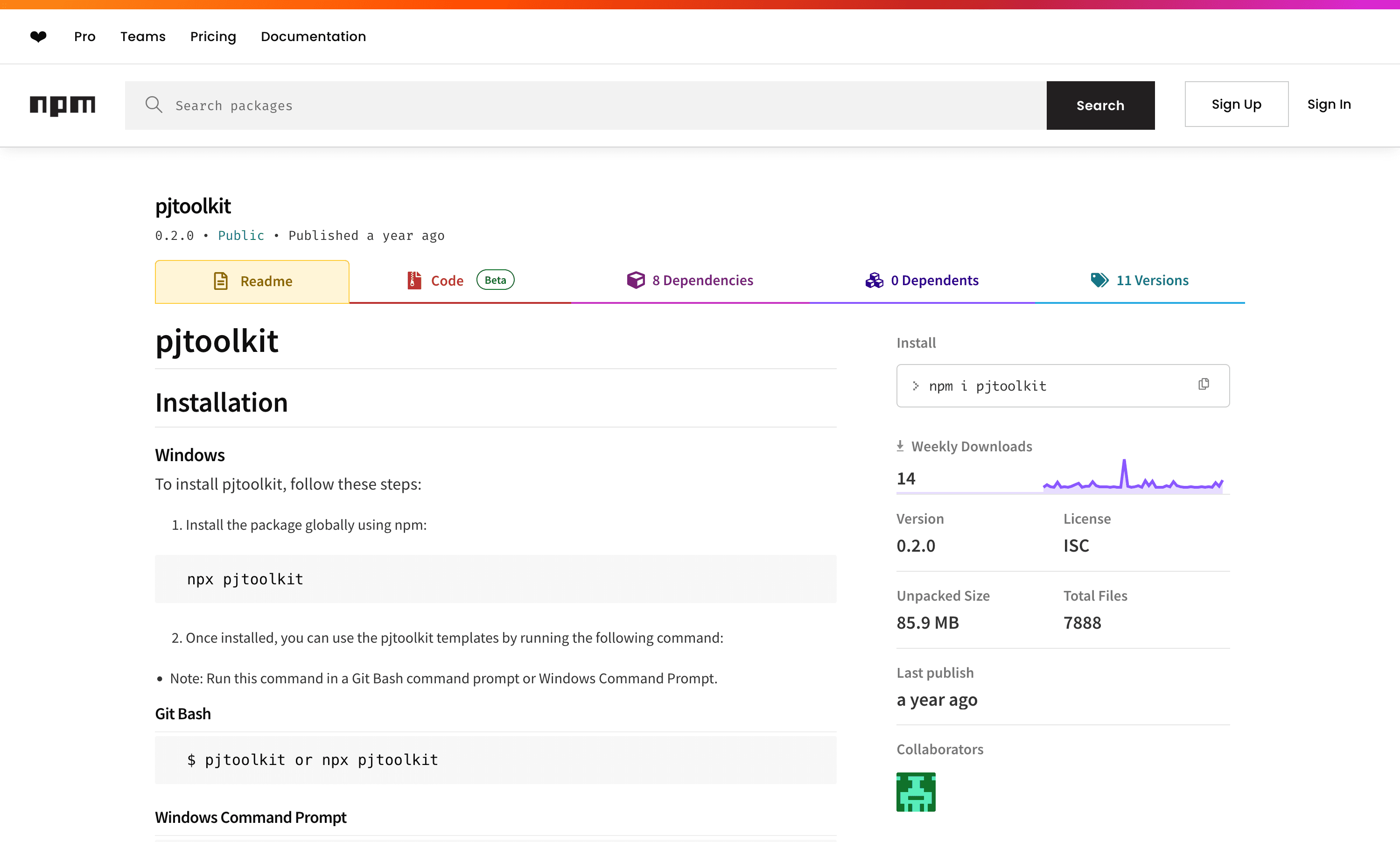Click the Collaborators label
This screenshot has height=842, width=1400.
point(939,749)
